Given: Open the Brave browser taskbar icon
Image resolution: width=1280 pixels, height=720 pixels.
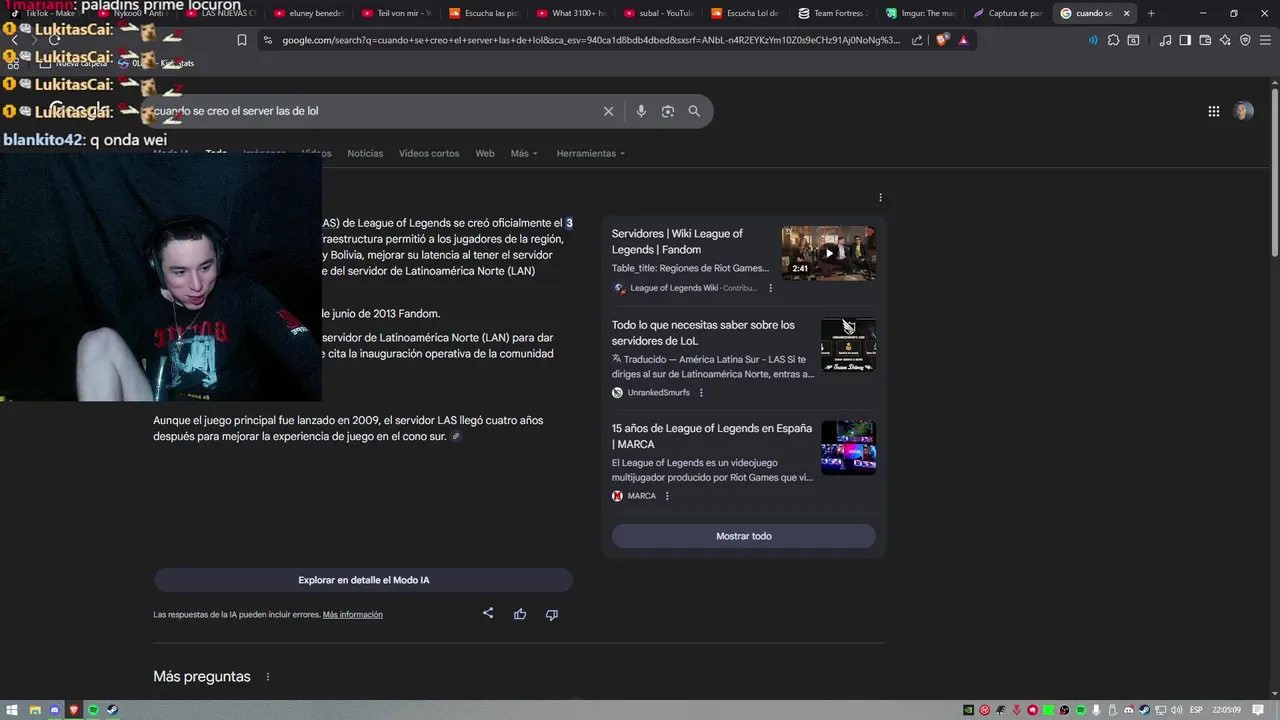Looking at the screenshot, I should [74, 710].
